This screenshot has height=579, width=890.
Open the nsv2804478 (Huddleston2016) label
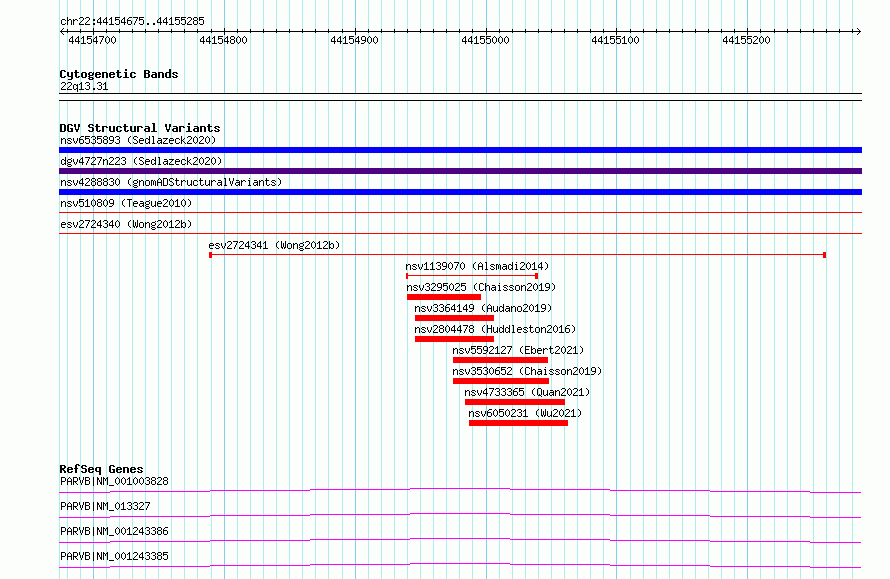pos(495,329)
